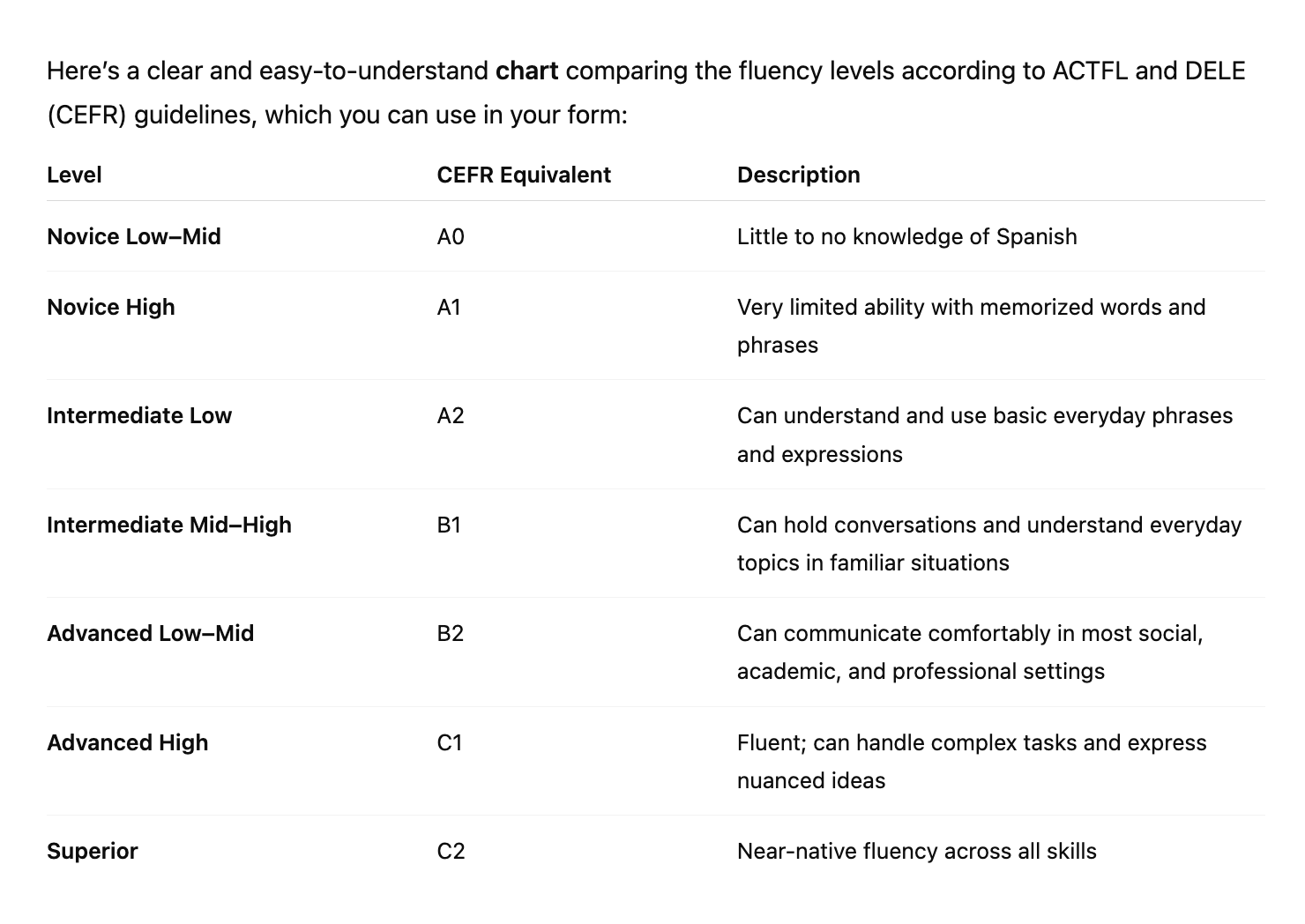Select the Novice High row label
Screen dimensions: 1305x924
click(x=111, y=307)
